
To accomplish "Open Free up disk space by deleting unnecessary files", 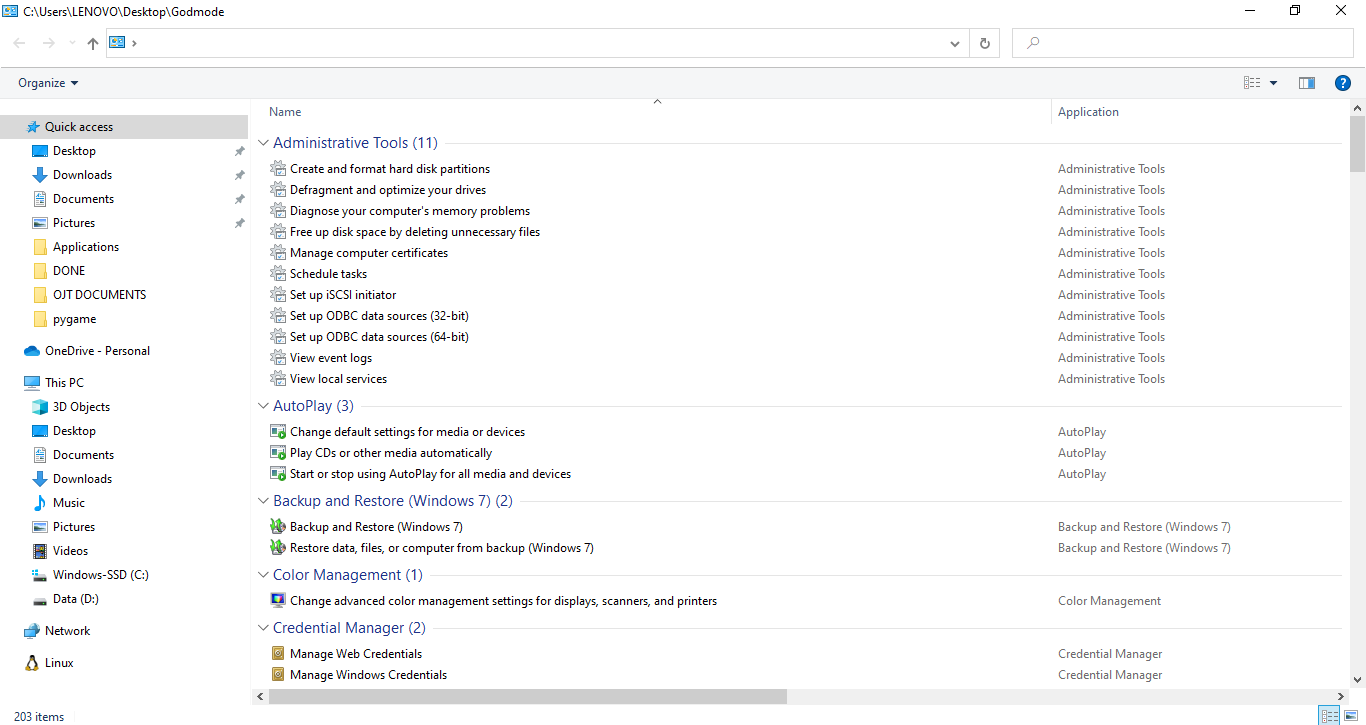I will (415, 232).
